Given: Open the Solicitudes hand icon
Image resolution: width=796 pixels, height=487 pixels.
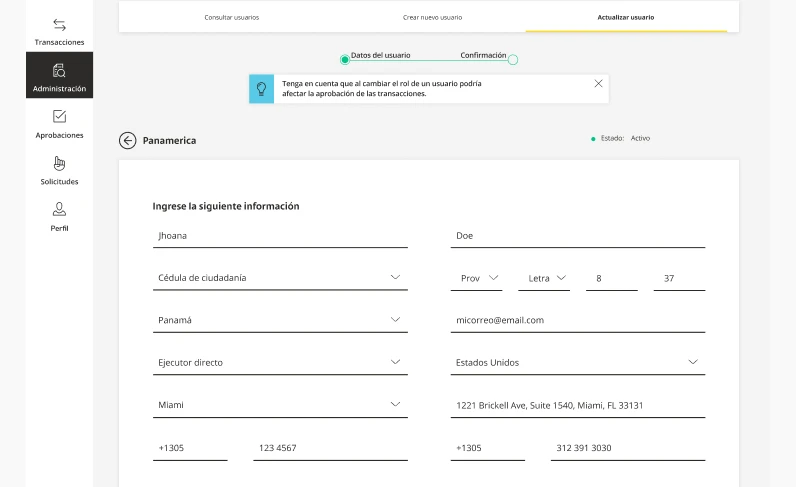Looking at the screenshot, I should [x=59, y=163].
